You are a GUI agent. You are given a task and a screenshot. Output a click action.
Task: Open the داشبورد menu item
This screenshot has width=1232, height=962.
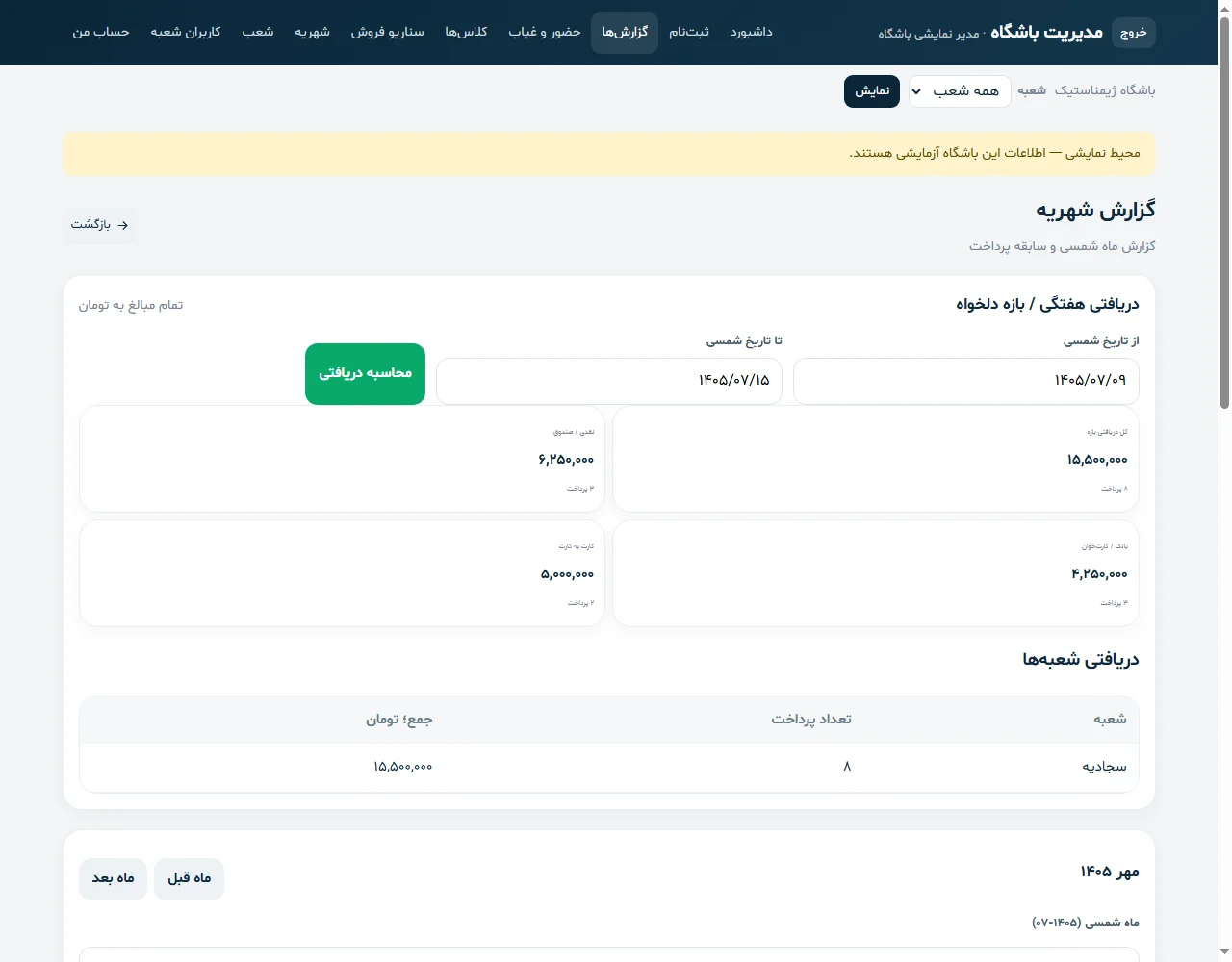[751, 33]
